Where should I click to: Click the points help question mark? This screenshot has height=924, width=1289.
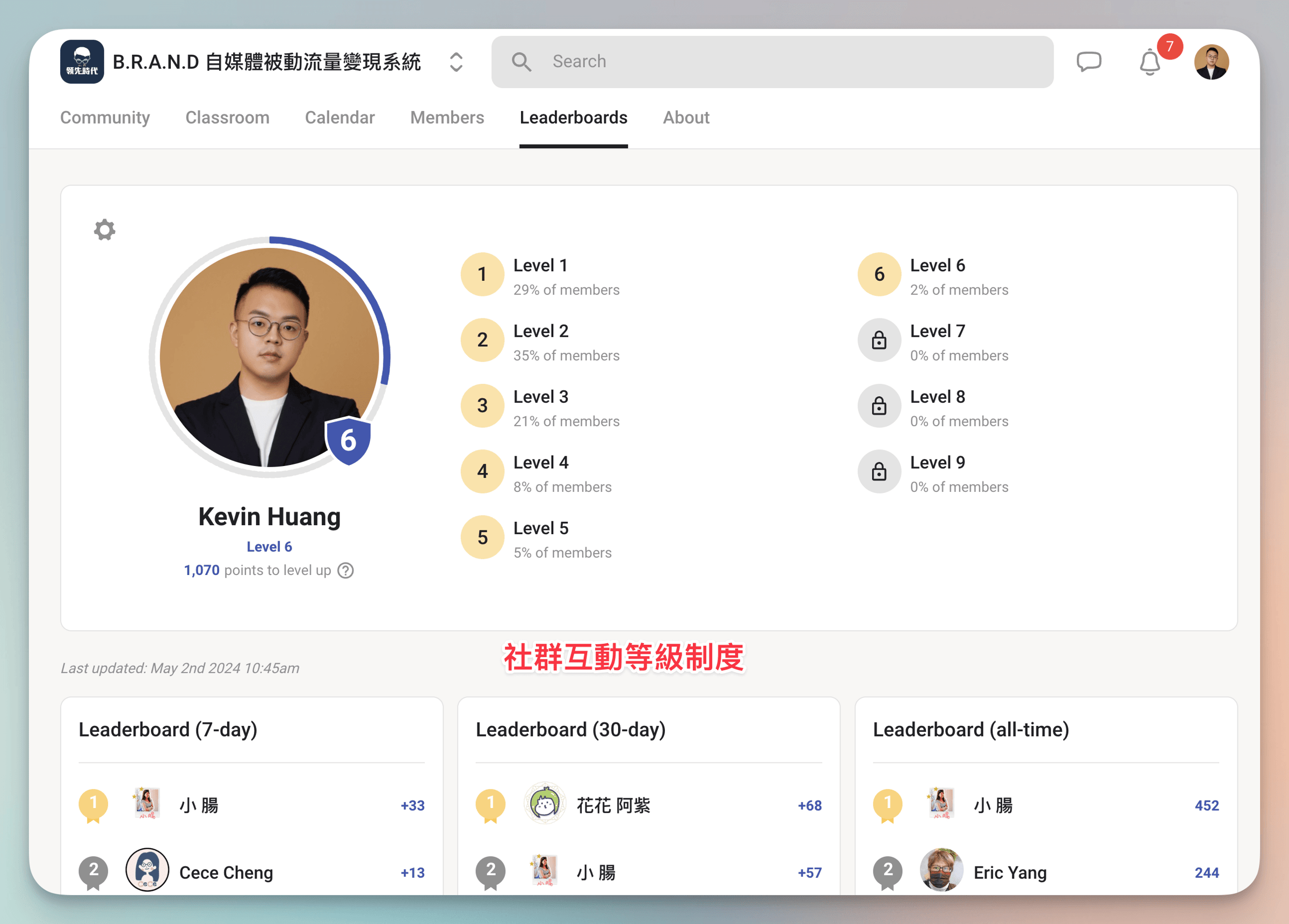tap(345, 570)
